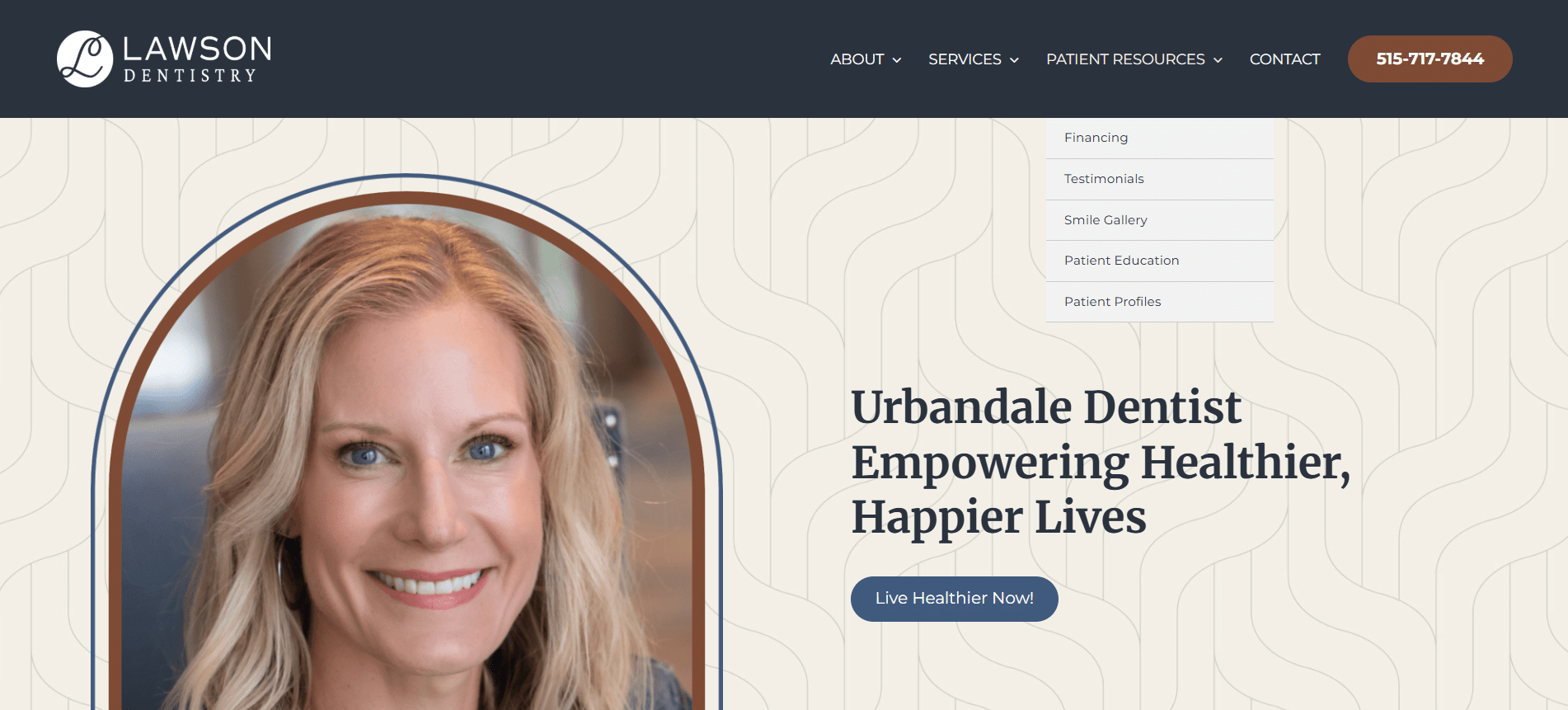Select Smile Gallery menu entry
1568x710 pixels.
1159,220
